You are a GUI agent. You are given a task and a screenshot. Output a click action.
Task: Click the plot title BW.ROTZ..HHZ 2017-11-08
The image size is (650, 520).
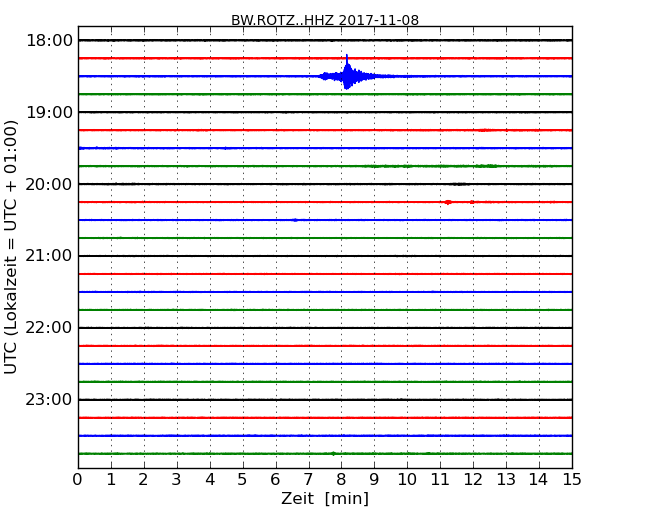[325, 20]
